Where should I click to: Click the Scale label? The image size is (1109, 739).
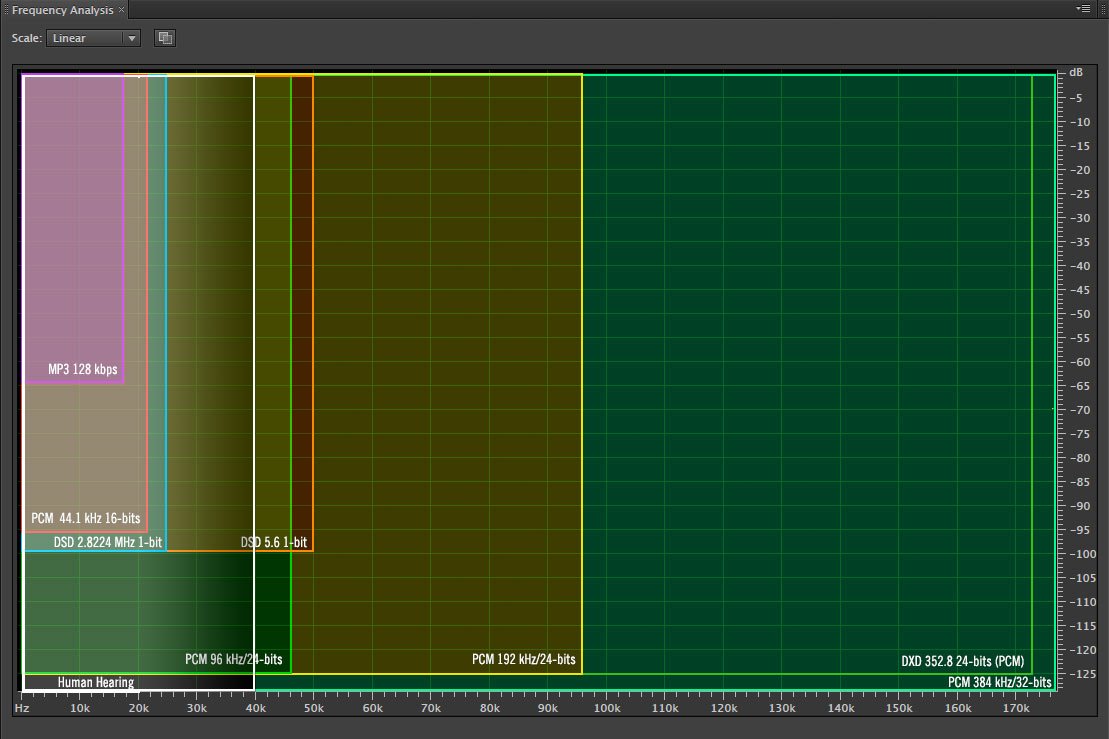coord(25,38)
